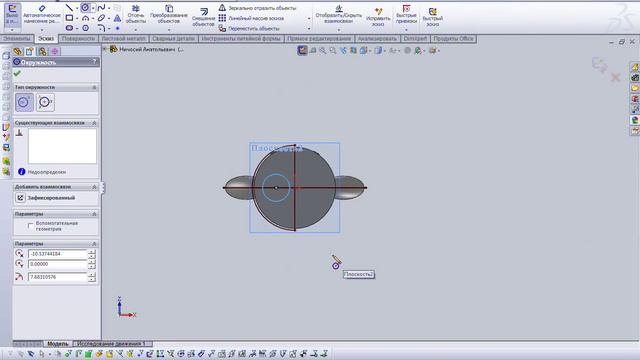
Task: Open help for the Circle property panel
Action: (x=94, y=62)
